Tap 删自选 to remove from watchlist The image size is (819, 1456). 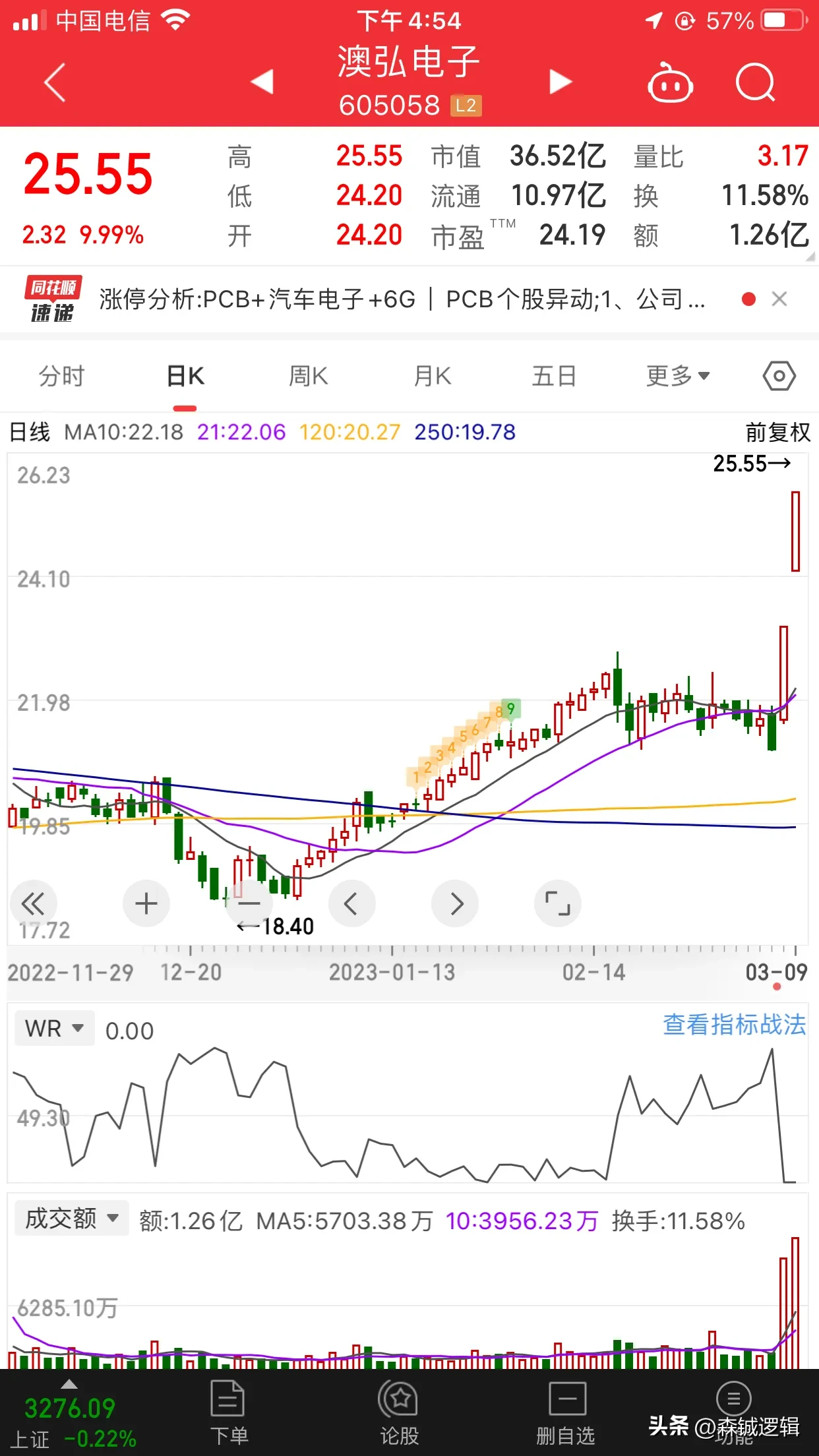coord(566,1413)
